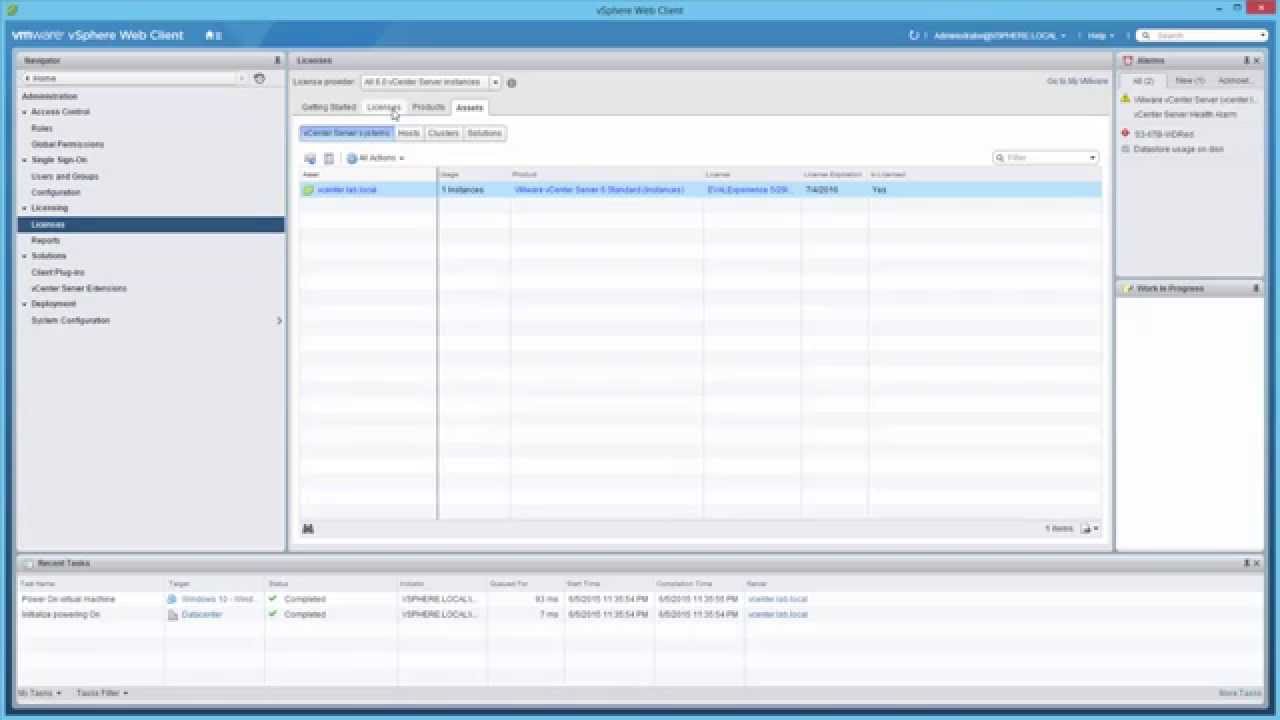Click the assign license icon above asset table
This screenshot has width=1280, height=720.
tap(310, 158)
